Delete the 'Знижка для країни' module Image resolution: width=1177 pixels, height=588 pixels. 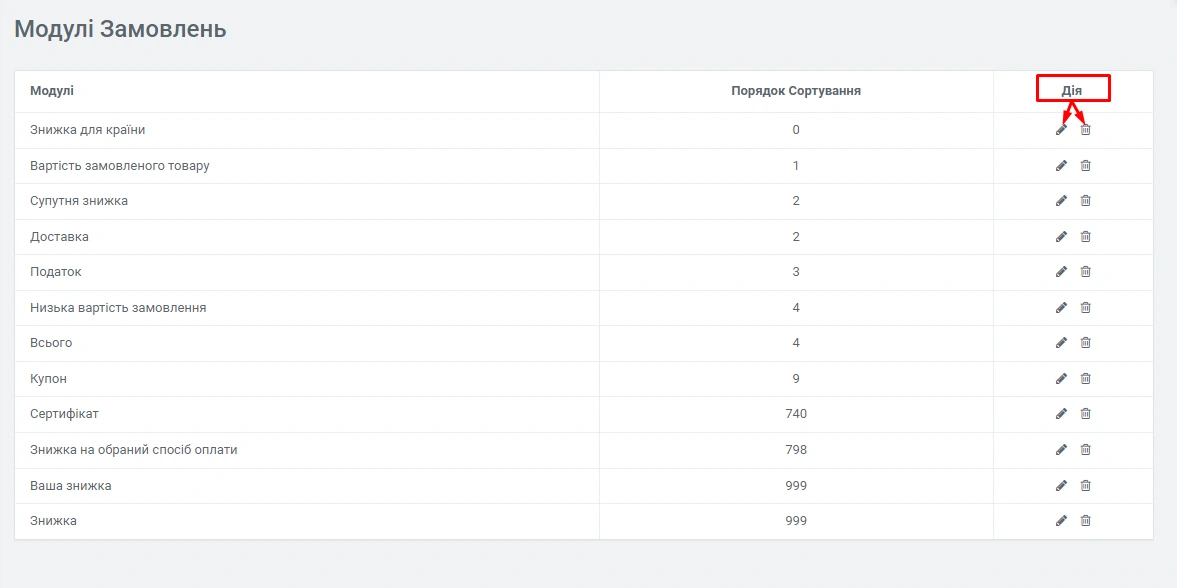point(1085,130)
